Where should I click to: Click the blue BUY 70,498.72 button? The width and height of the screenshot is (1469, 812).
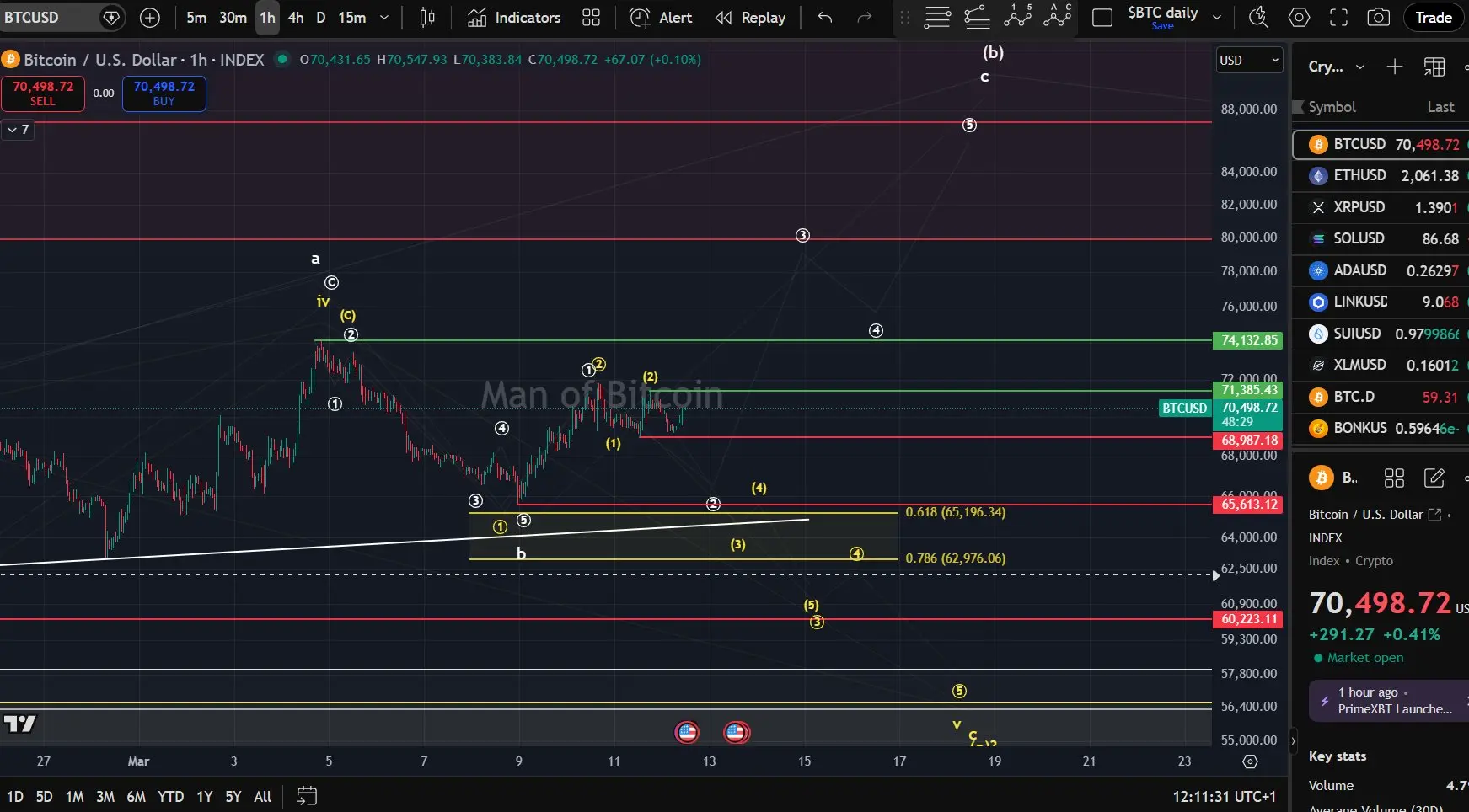point(164,93)
